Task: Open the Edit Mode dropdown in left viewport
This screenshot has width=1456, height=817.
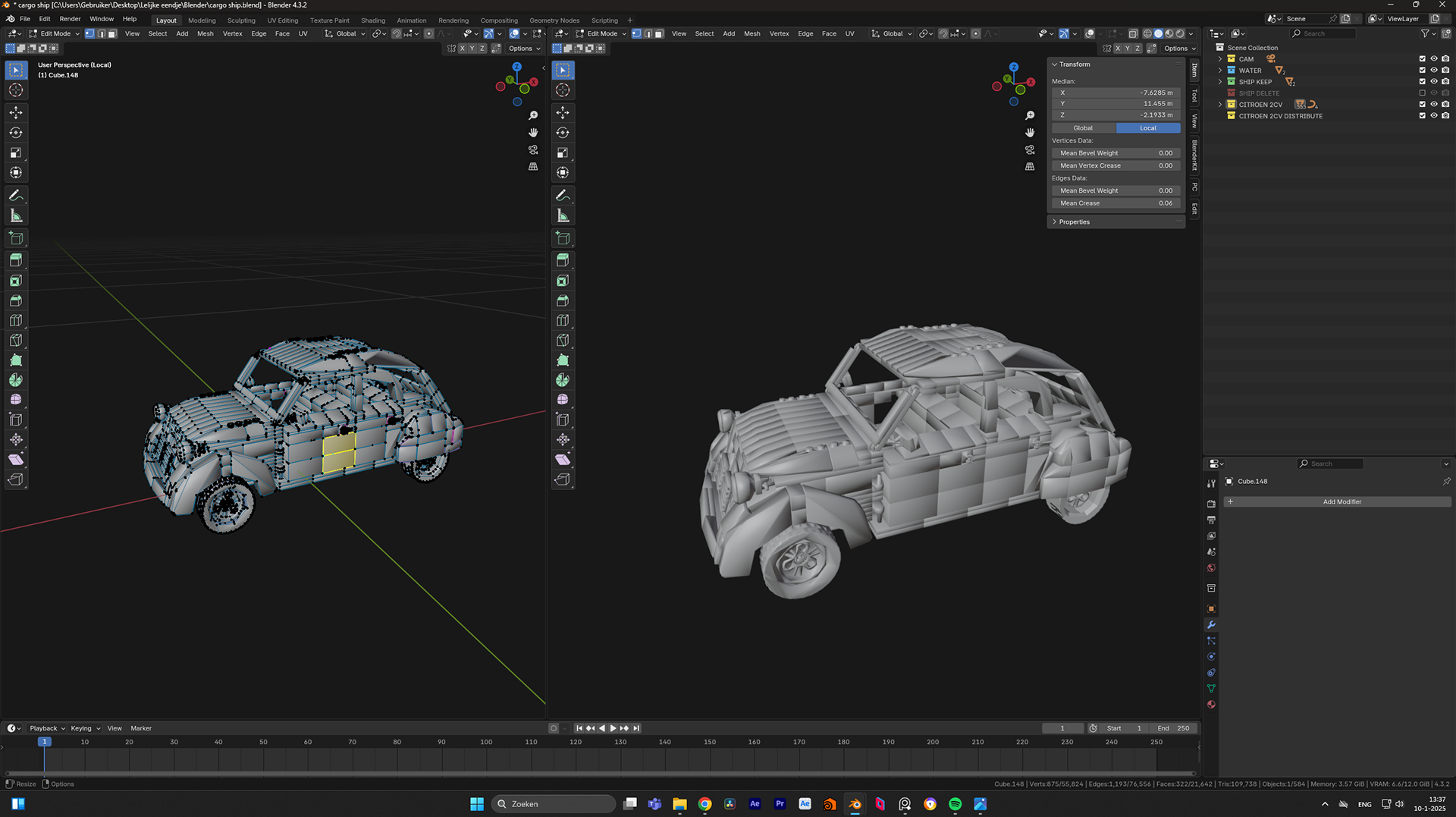Action: (55, 33)
